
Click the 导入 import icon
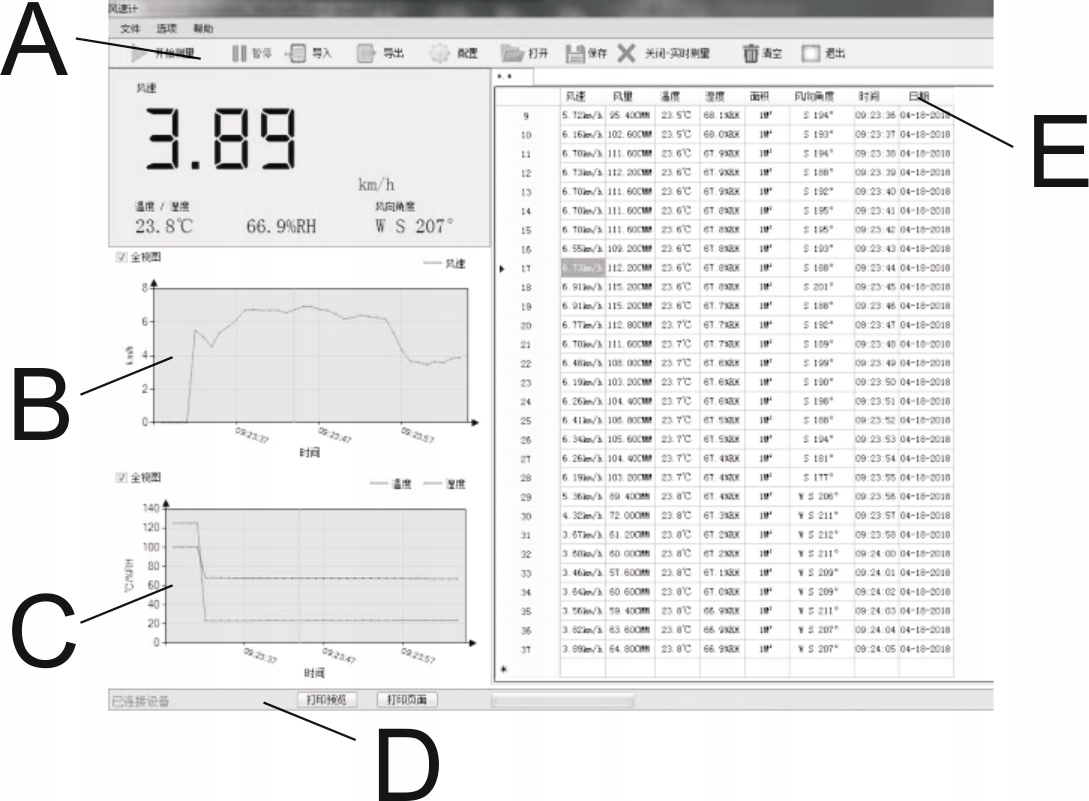[x=297, y=53]
